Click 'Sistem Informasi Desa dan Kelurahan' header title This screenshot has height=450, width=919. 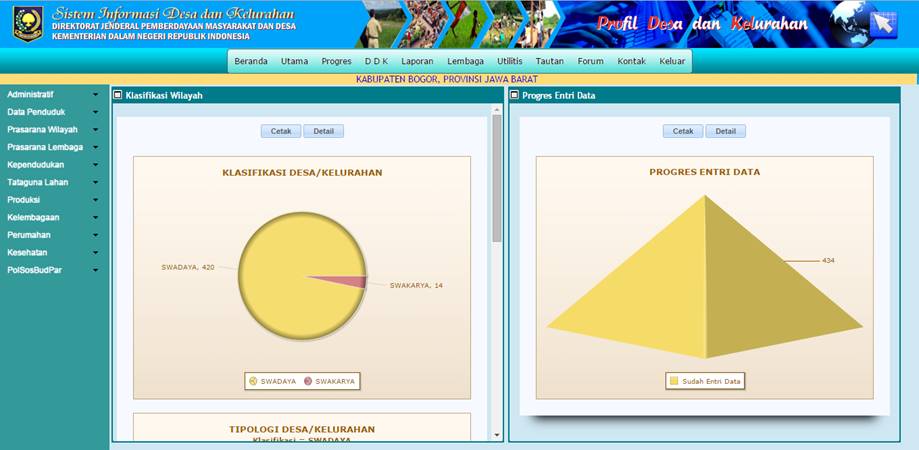[x=173, y=13]
